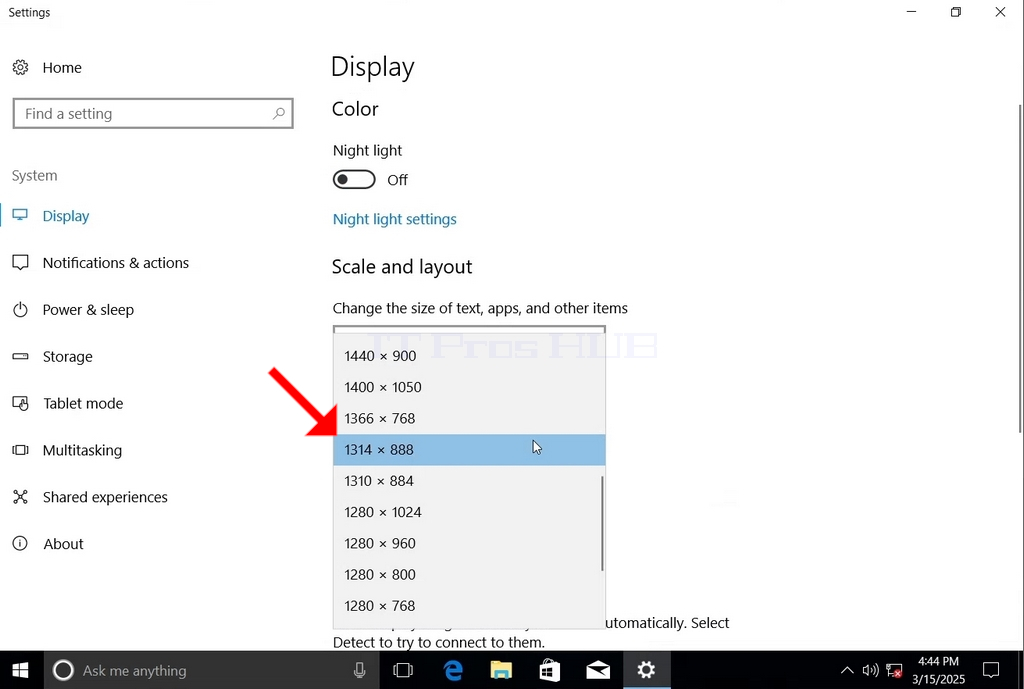1024x689 pixels.
Task: Open the Windows Start menu
Action: tap(21, 670)
